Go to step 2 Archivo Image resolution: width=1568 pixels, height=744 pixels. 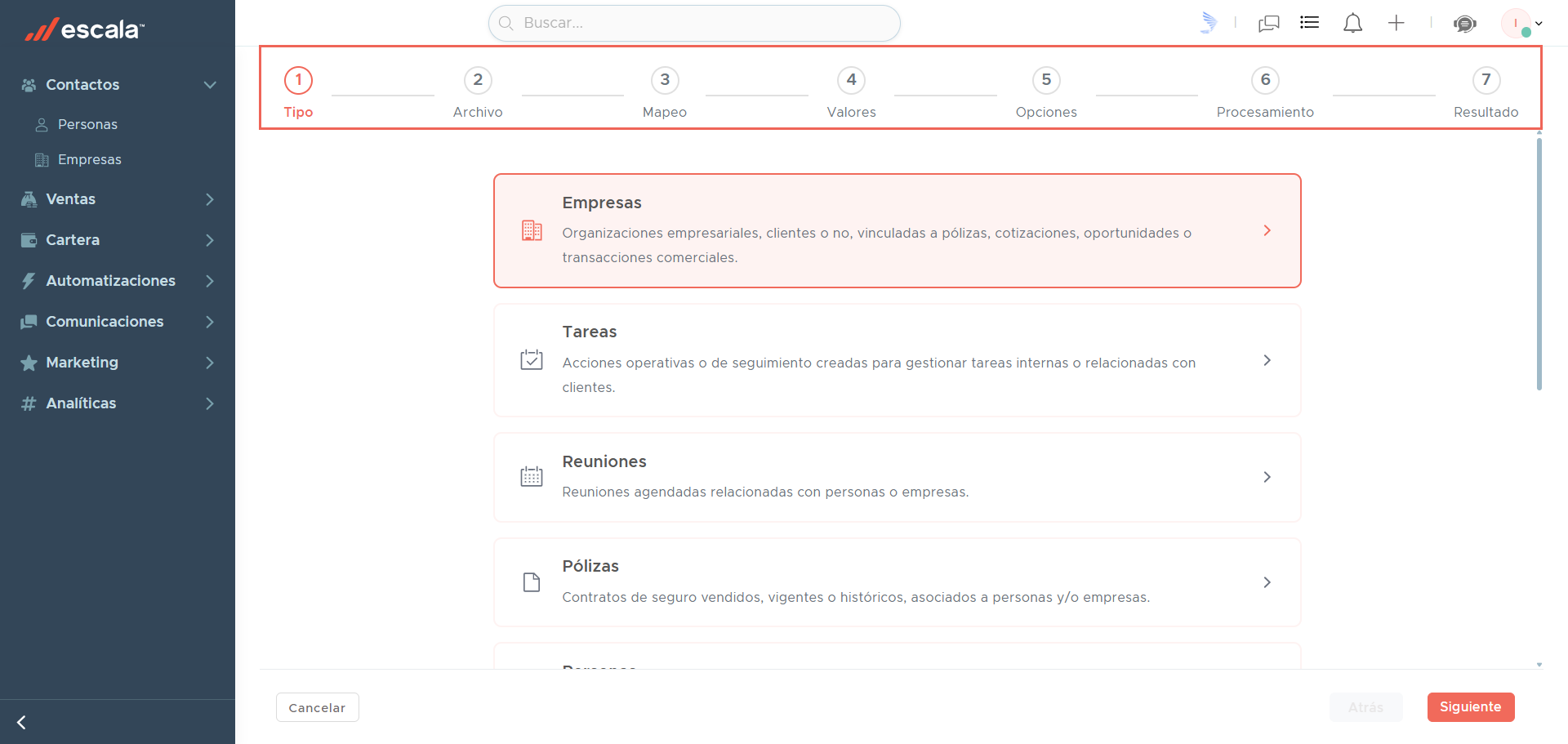tap(478, 91)
